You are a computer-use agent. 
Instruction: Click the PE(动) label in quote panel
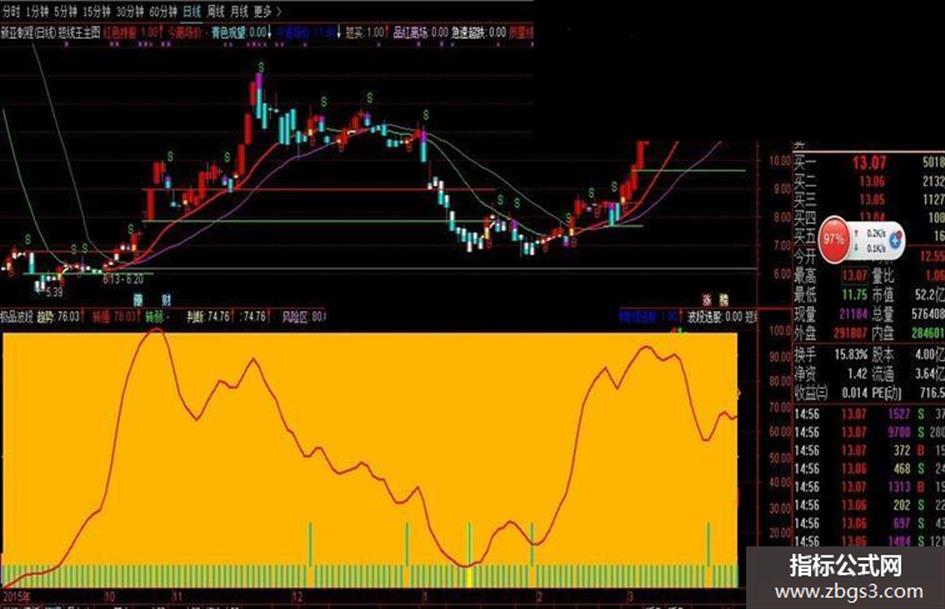click(x=888, y=393)
